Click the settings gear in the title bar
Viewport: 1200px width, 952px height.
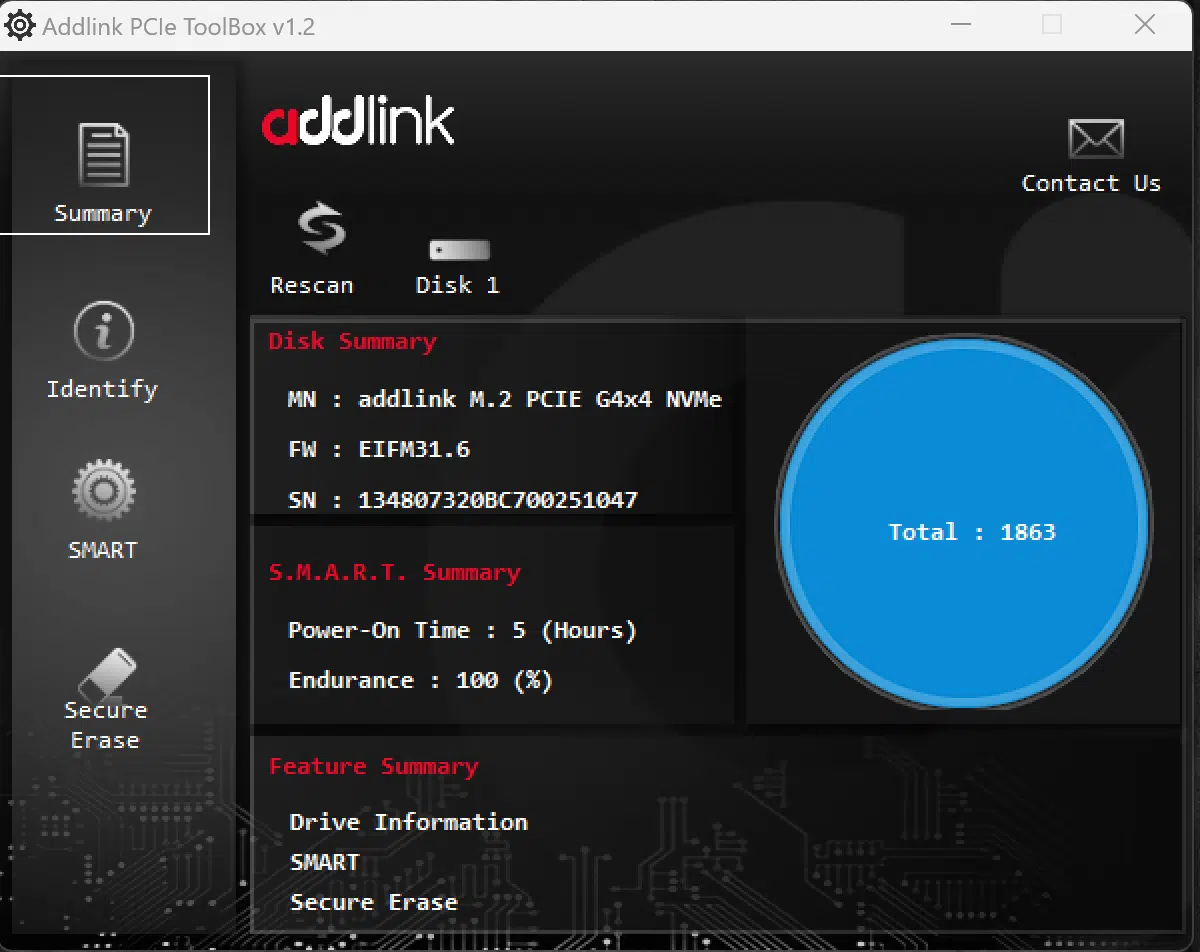tap(20, 24)
